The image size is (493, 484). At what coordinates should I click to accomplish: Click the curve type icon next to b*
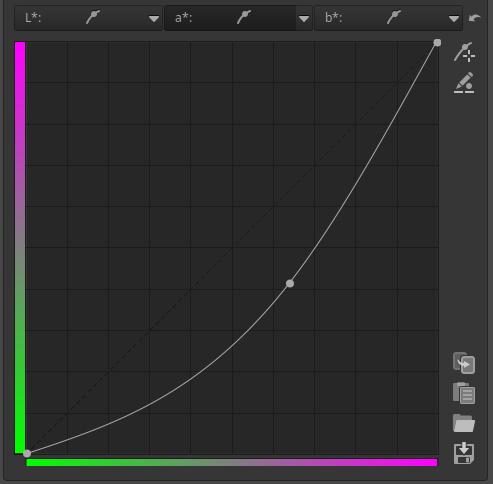tap(394, 17)
